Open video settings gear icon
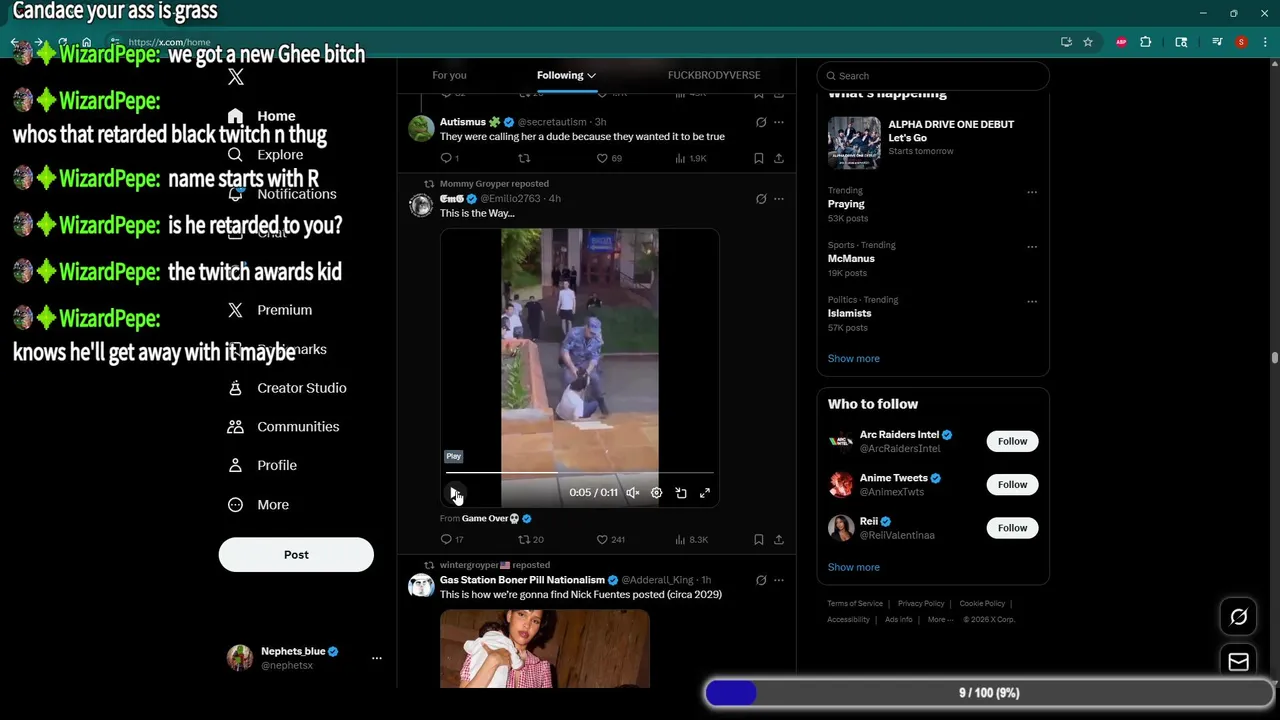Viewport: 1280px width, 720px height. pyautogui.click(x=656, y=493)
